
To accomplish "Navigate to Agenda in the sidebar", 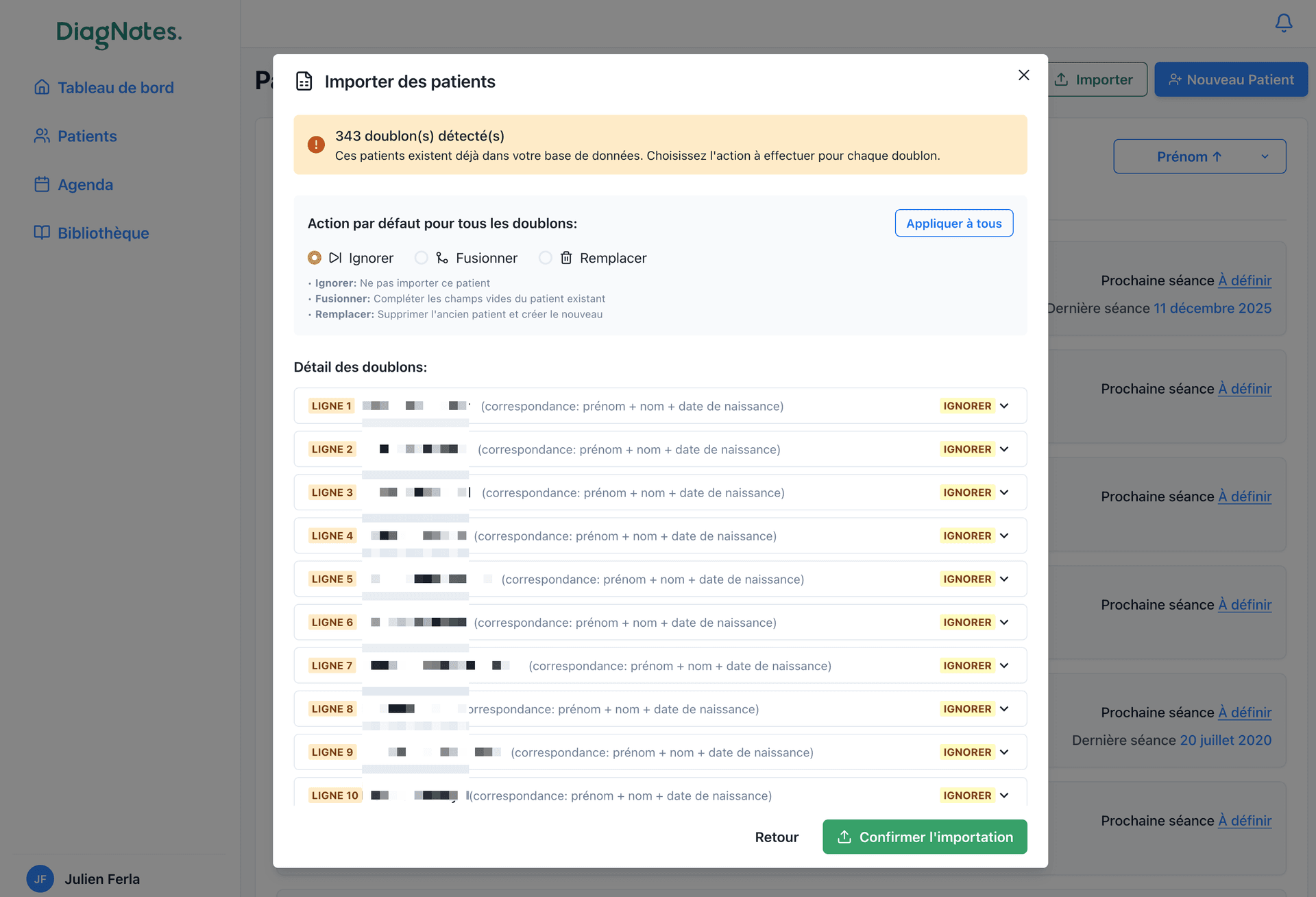I will [85, 184].
